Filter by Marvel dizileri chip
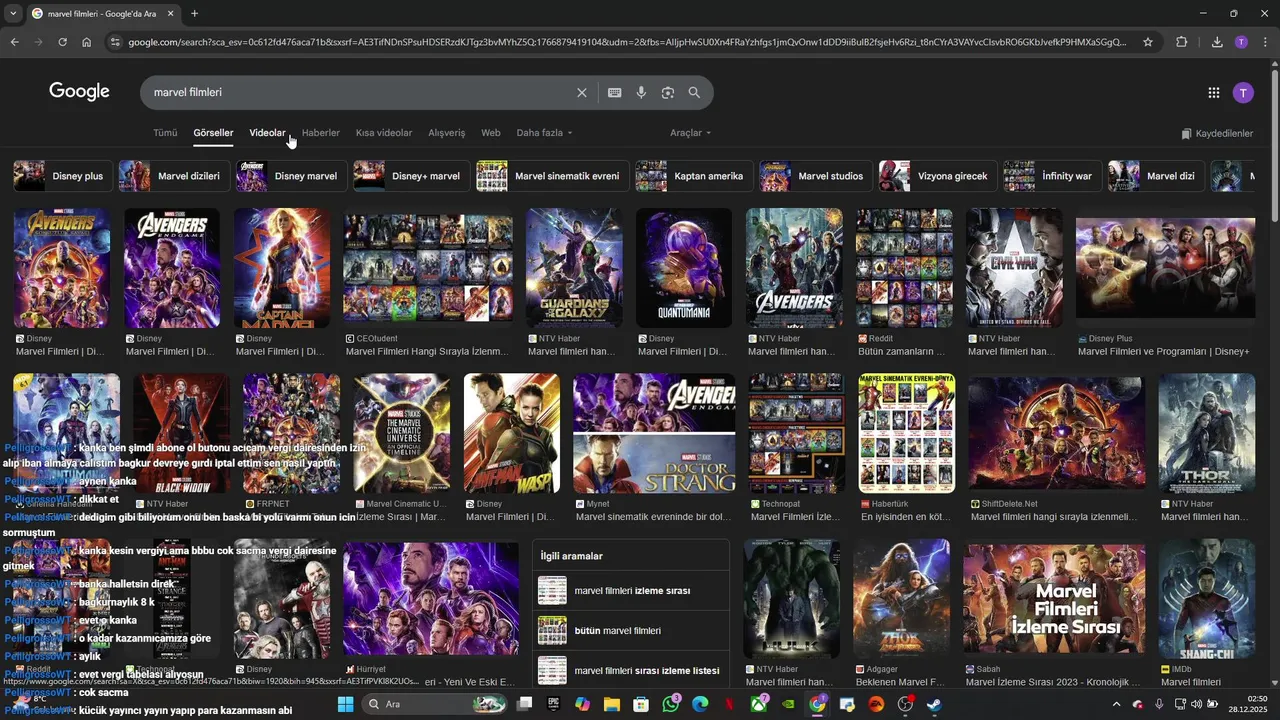Viewport: 1280px width, 720px height. 173,176
